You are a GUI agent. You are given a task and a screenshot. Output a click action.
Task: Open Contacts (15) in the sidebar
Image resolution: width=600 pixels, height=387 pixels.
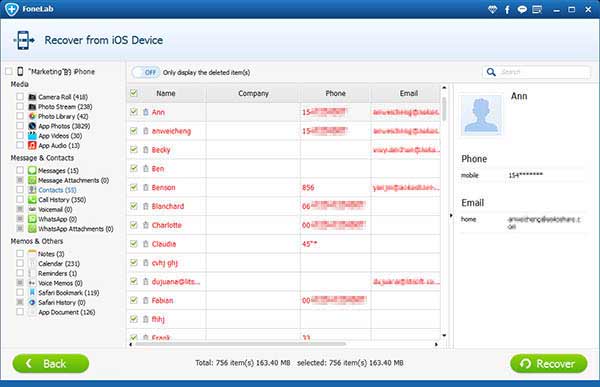click(57, 190)
